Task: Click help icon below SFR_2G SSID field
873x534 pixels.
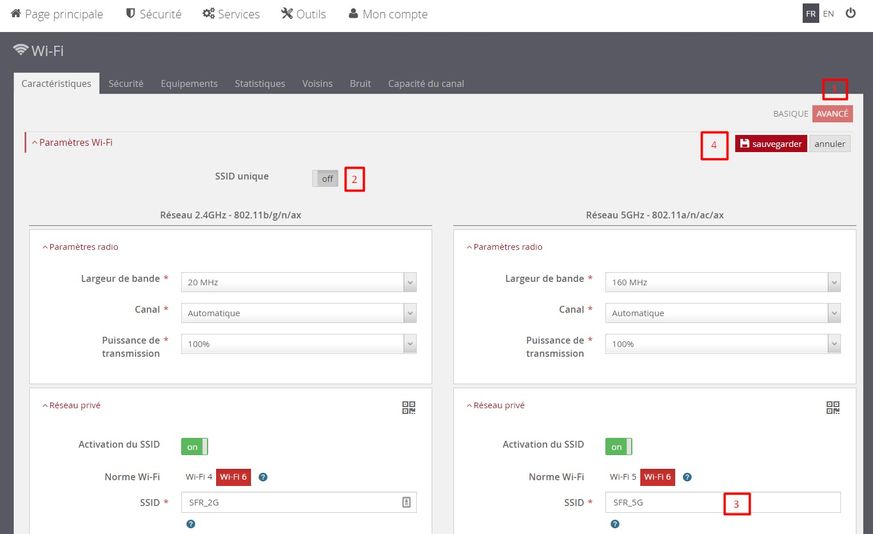Action: click(190, 523)
